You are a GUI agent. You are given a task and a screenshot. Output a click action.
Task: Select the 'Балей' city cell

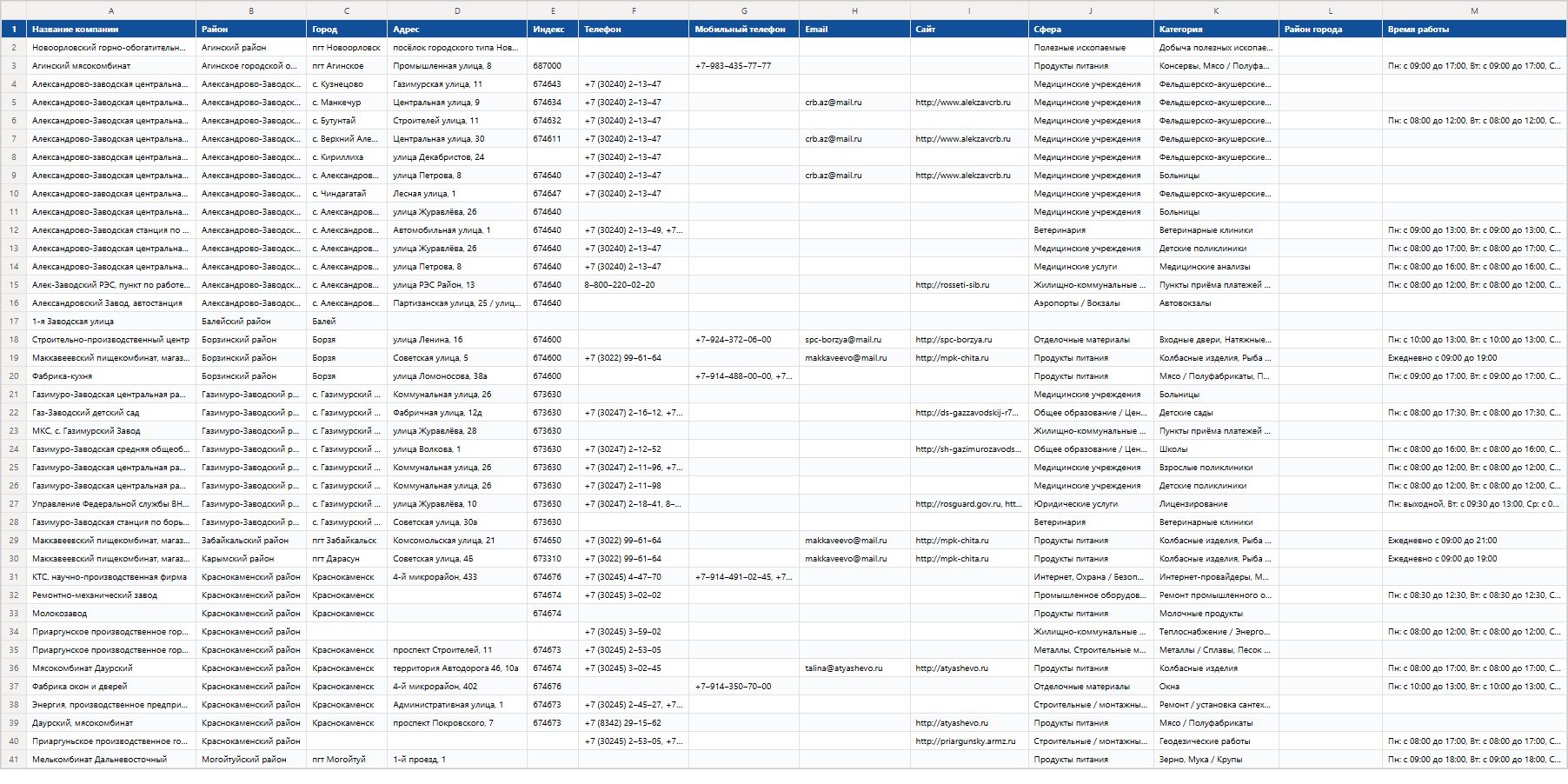pyautogui.click(x=347, y=322)
